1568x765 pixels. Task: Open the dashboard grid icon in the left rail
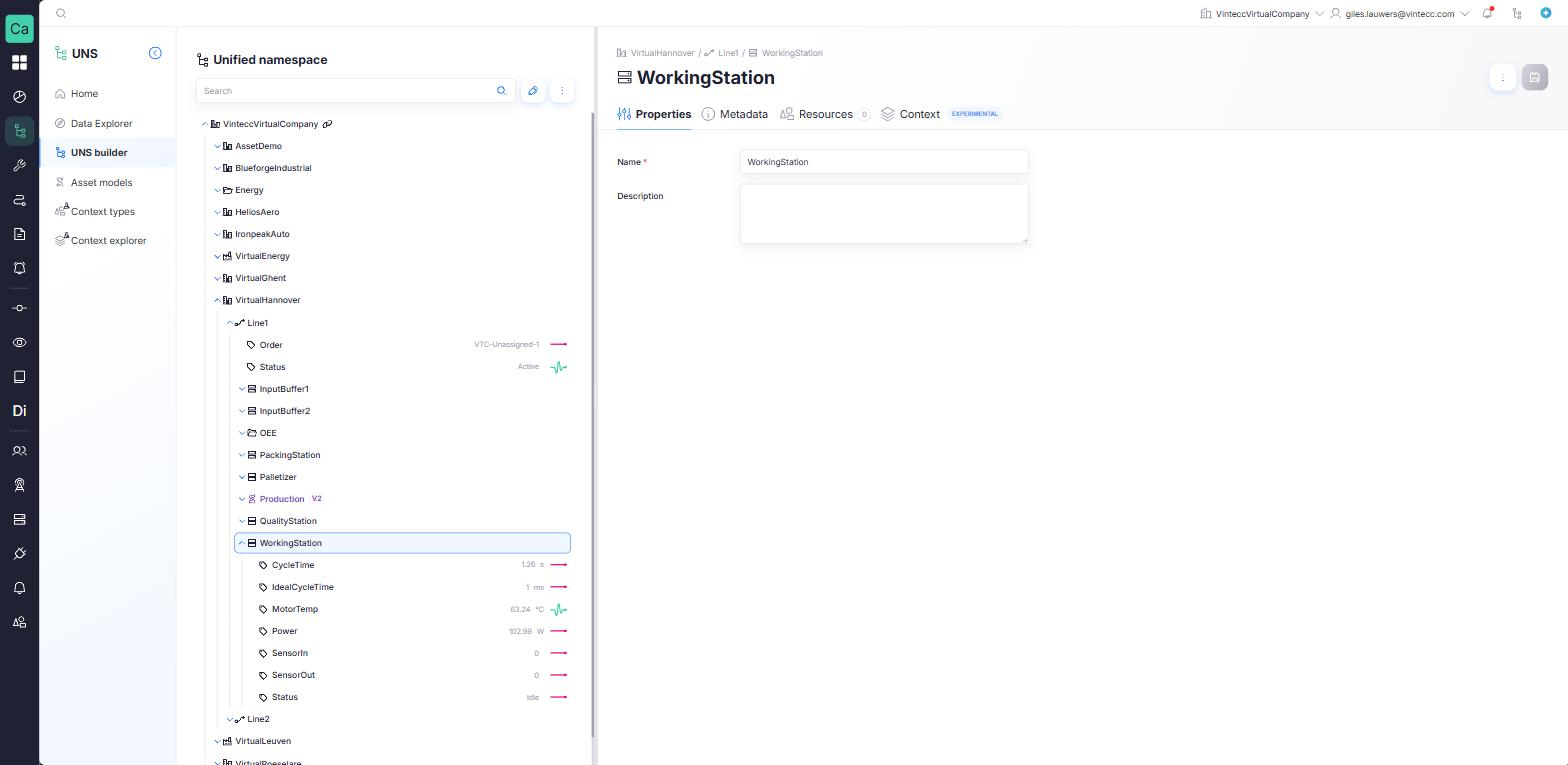click(x=19, y=63)
